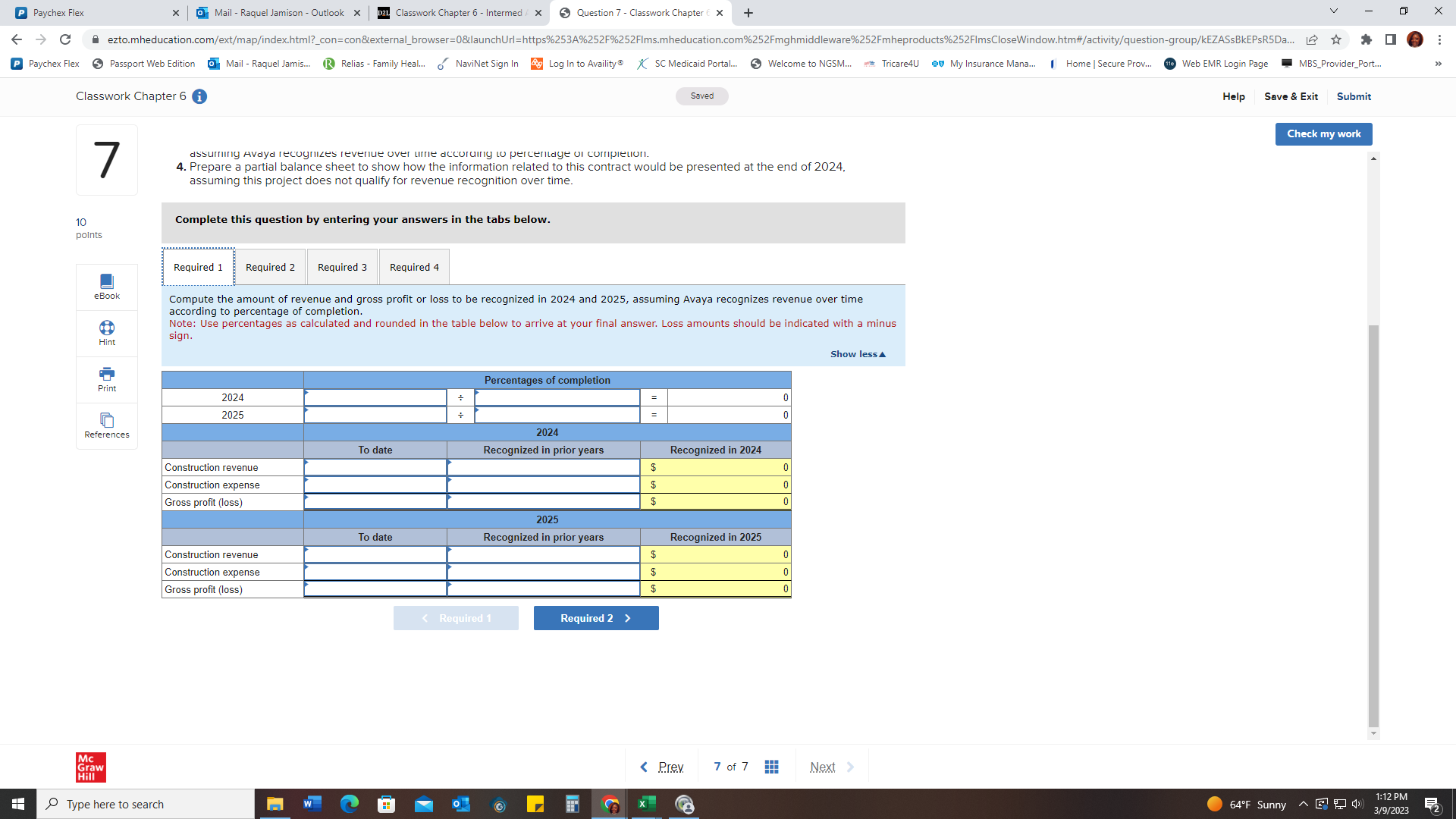Viewport: 1456px width, 819px height.
Task: Click the 2024 percentage numerator input cell
Action: pos(375,397)
